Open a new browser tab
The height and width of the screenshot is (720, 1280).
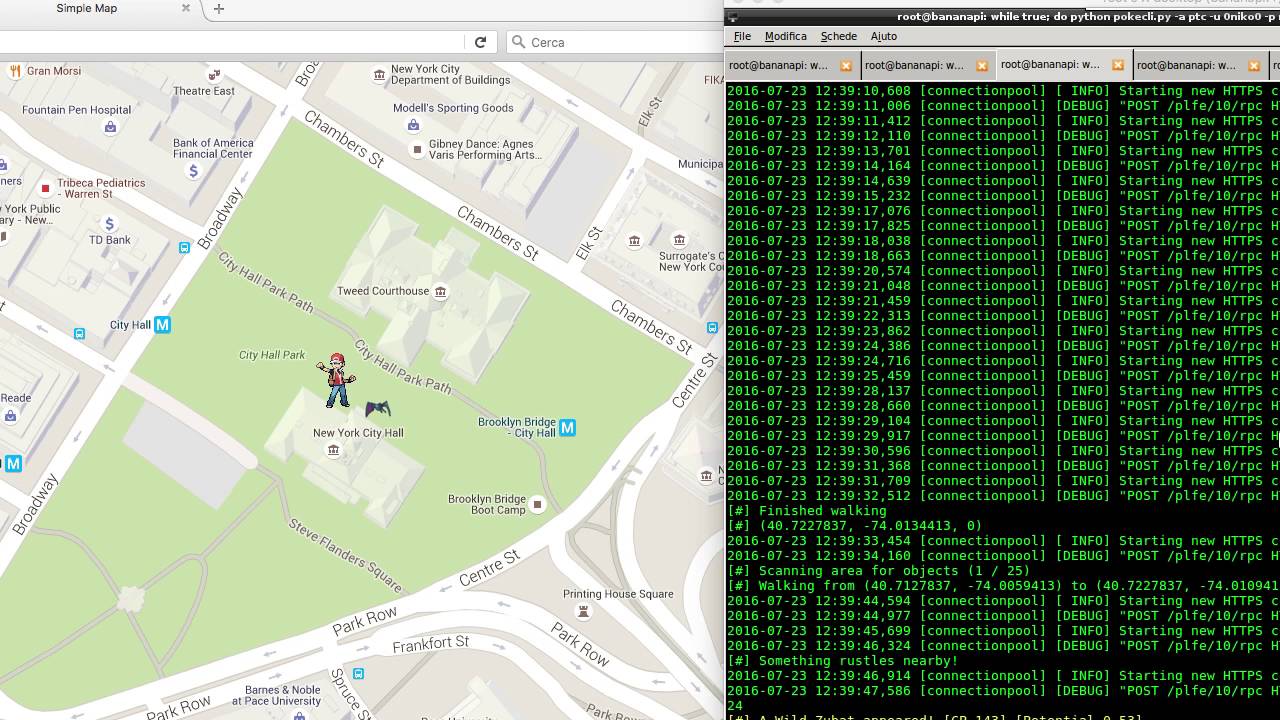219,8
